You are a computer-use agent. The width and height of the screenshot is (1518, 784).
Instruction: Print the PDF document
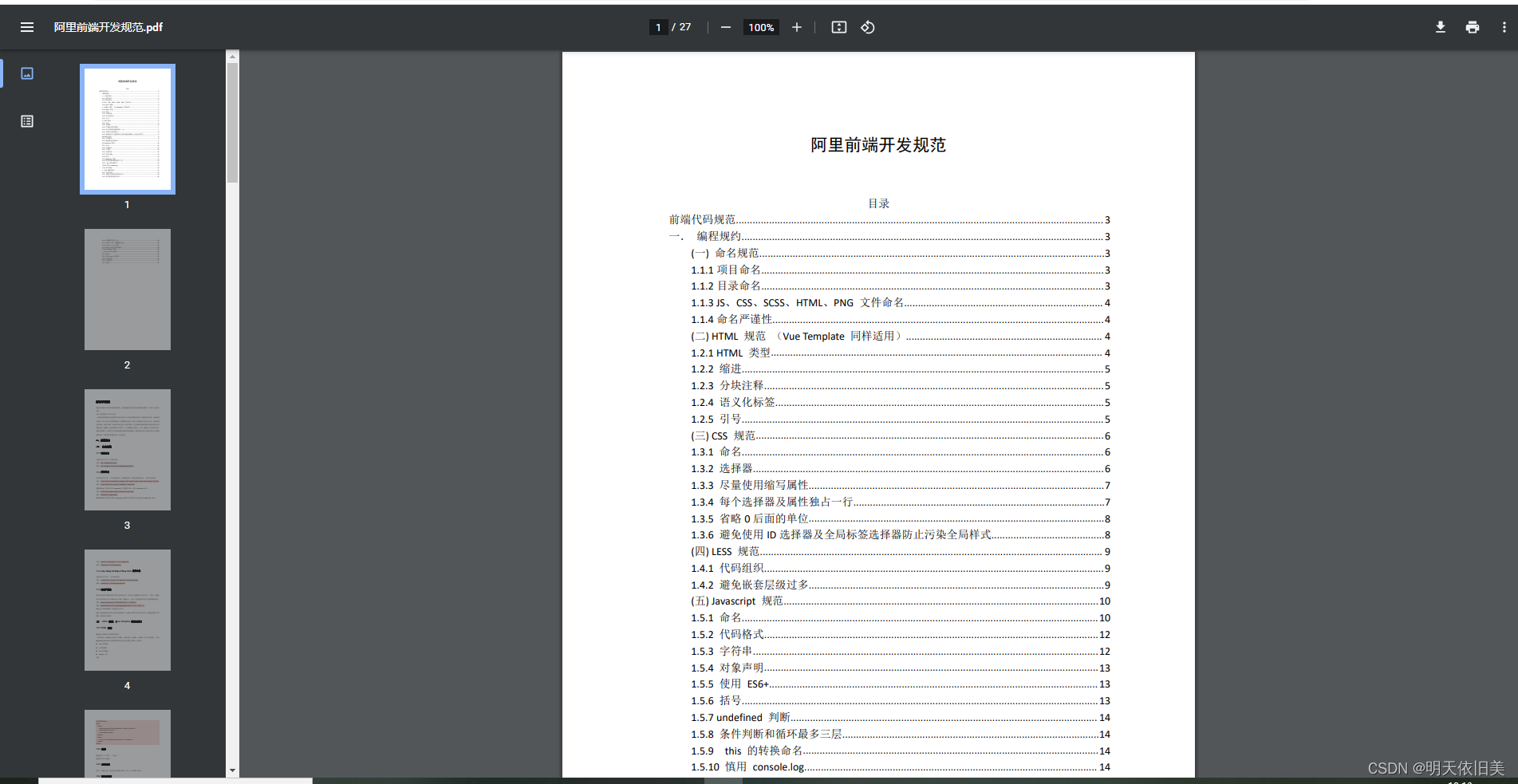point(1473,27)
